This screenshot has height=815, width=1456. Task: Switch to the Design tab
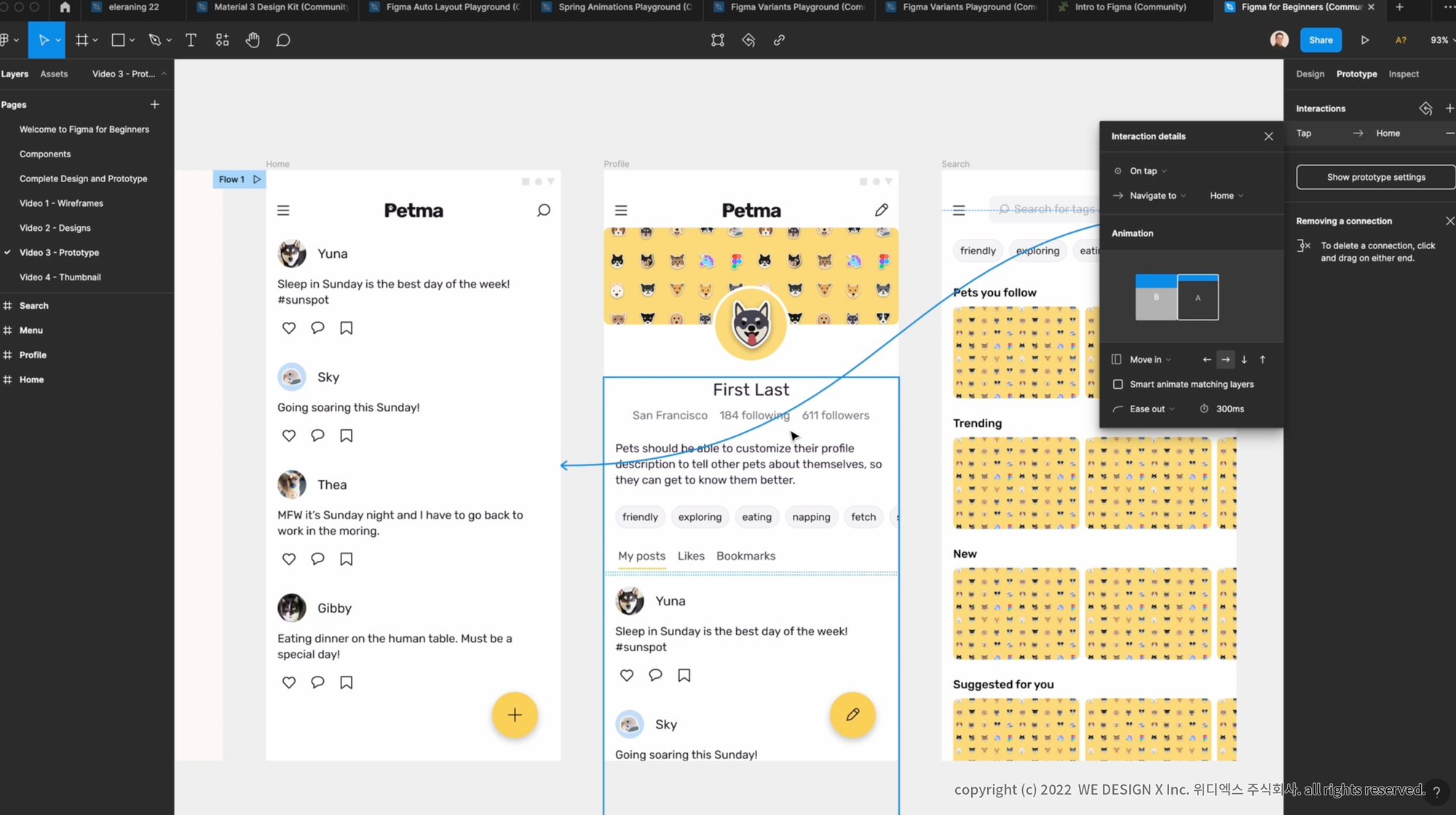[1310, 74]
